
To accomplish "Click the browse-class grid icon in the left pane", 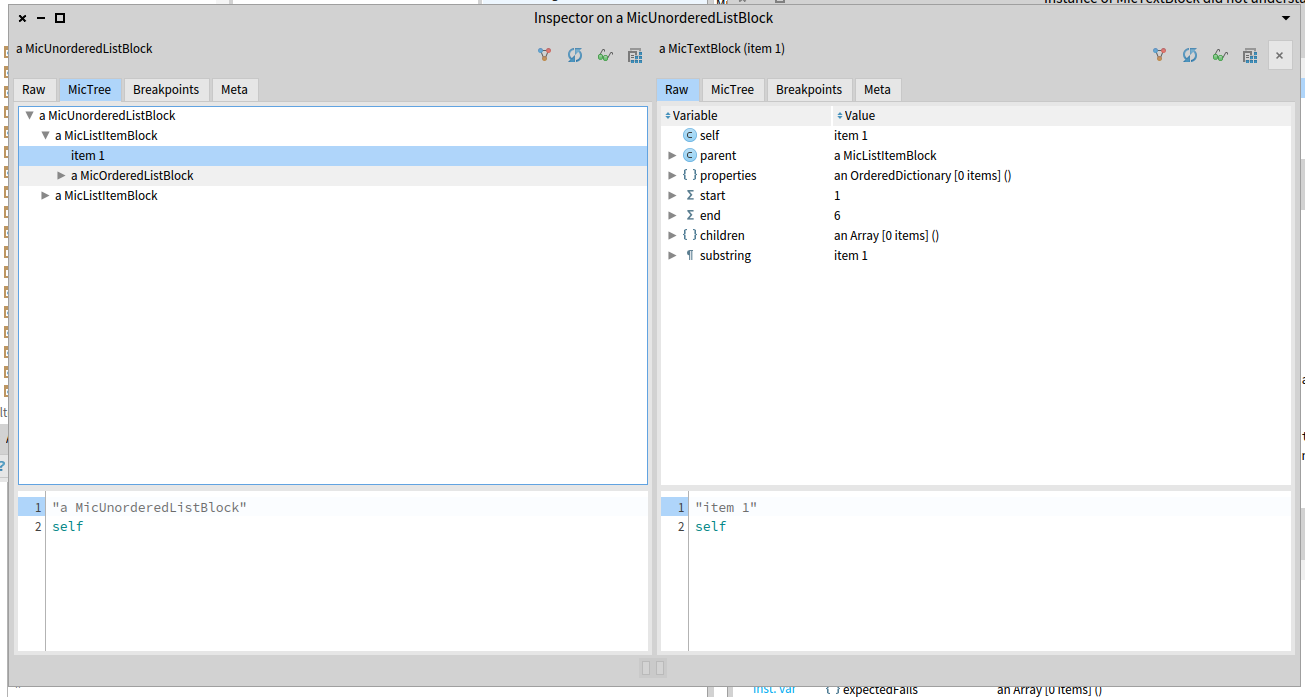I will tap(635, 55).
